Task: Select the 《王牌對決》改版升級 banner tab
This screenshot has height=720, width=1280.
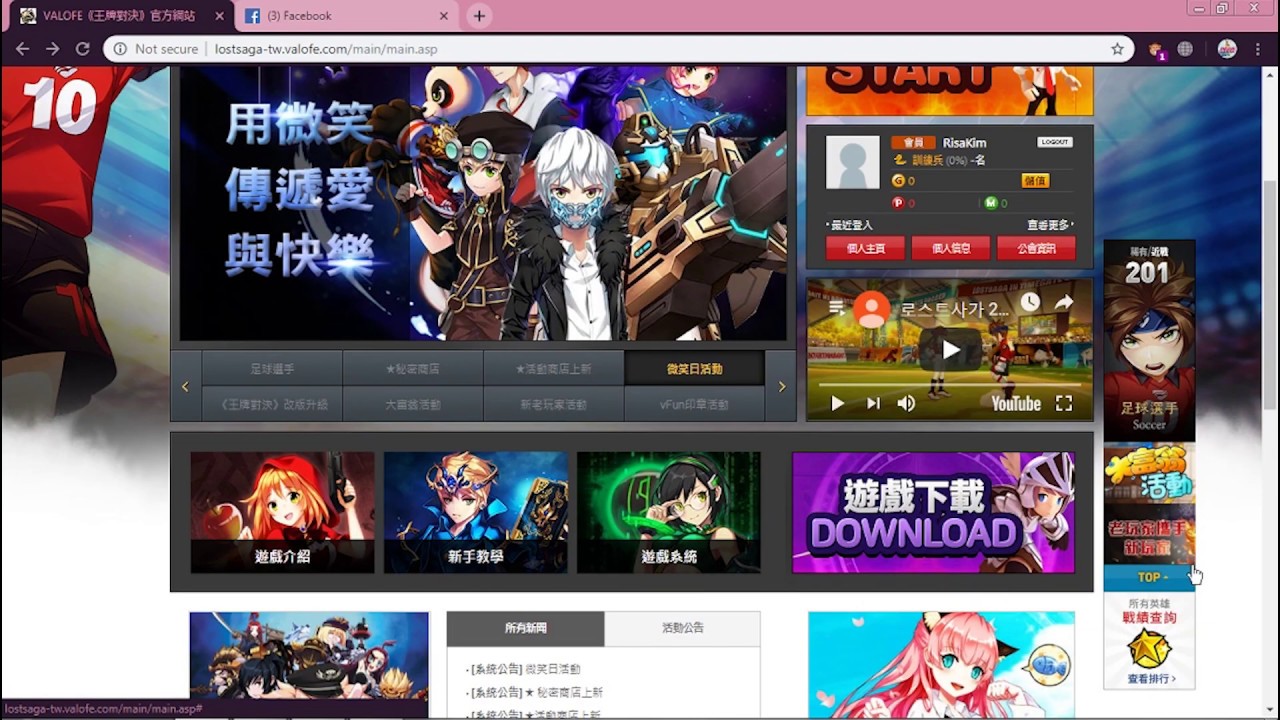Action: (x=272, y=404)
